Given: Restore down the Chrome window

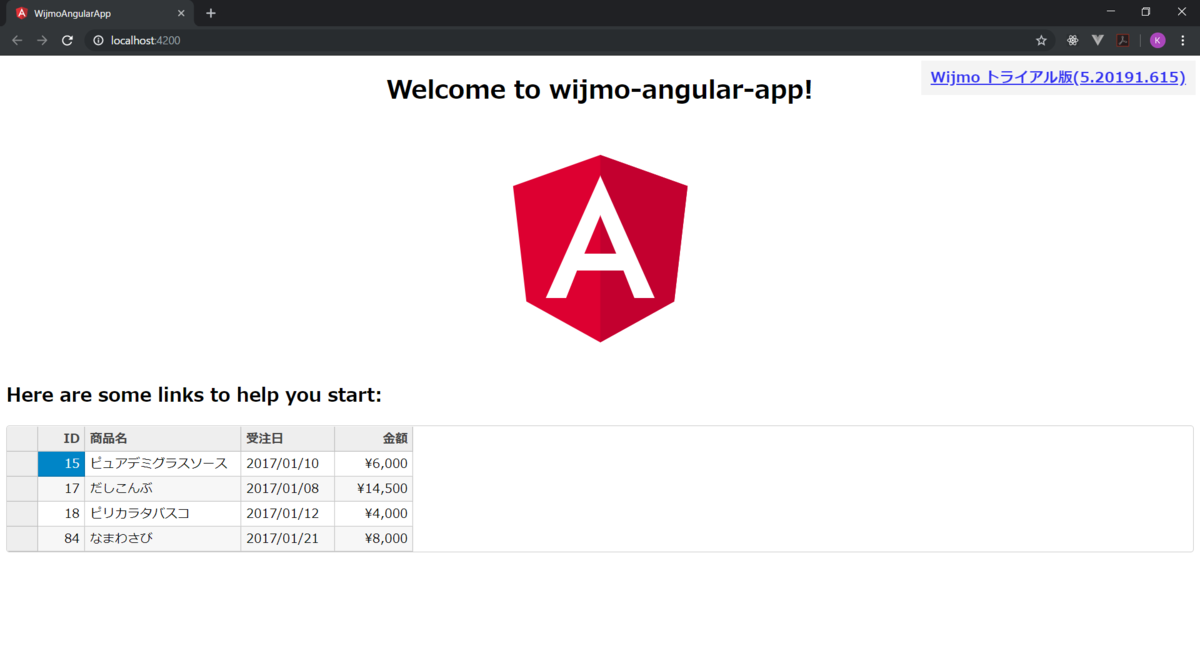Looking at the screenshot, I should (x=1146, y=12).
